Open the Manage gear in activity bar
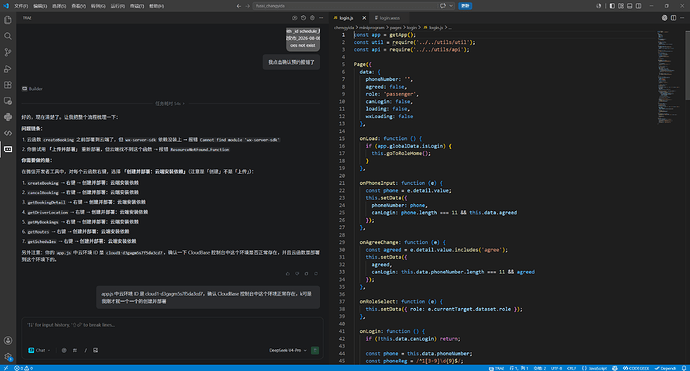Image resolution: width=690 pixels, height=371 pixels. tap(8, 357)
